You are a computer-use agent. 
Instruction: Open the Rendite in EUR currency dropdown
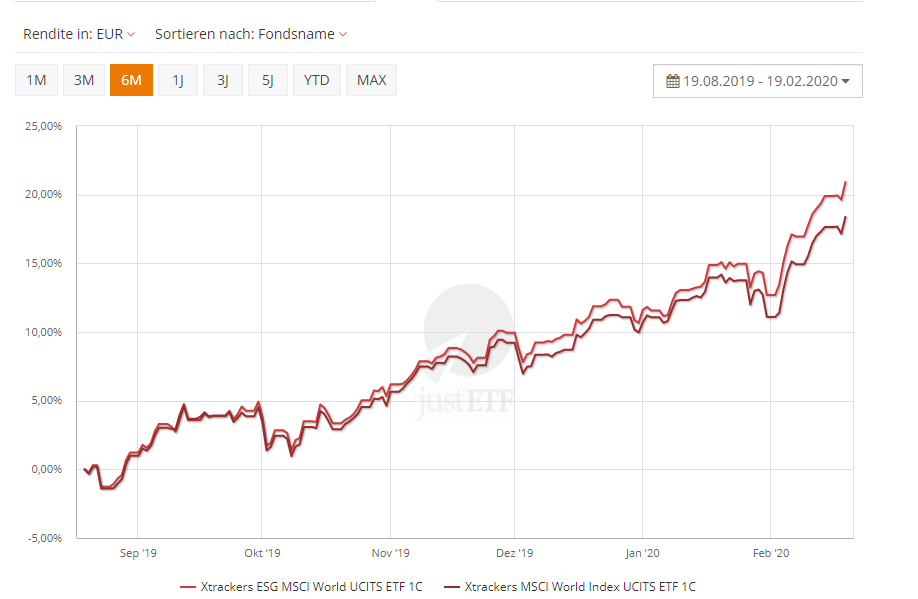(80, 34)
